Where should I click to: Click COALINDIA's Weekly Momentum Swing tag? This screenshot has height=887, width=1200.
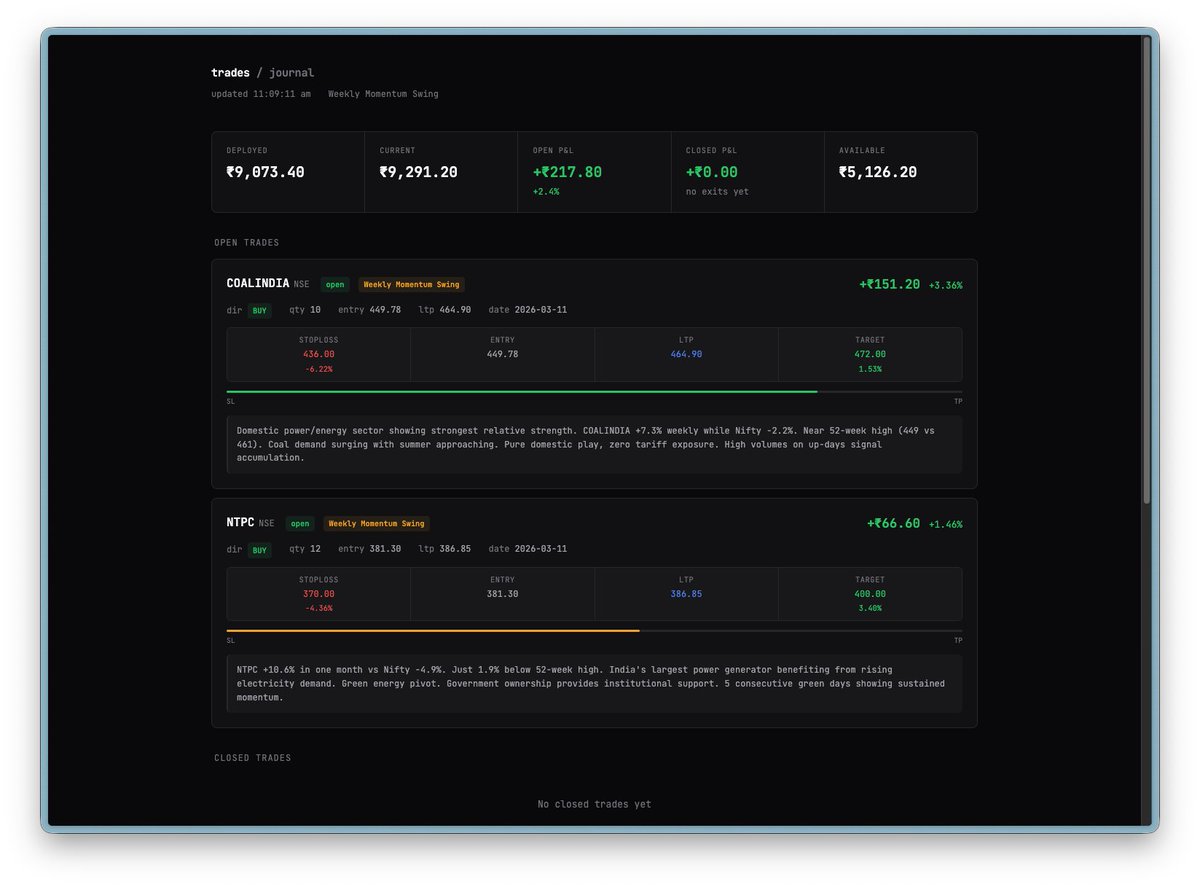pyautogui.click(x=412, y=285)
